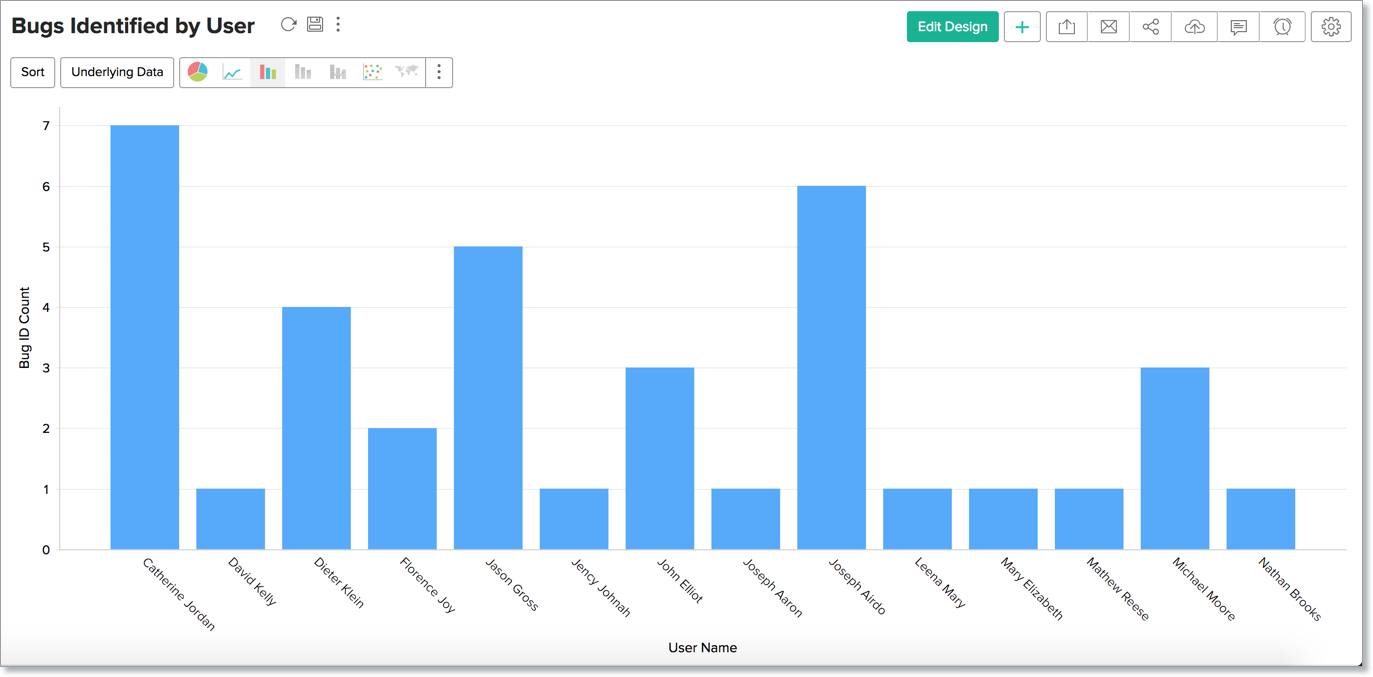The height and width of the screenshot is (677, 1373).
Task: Open the more options menu beside the title
Action: pos(338,24)
